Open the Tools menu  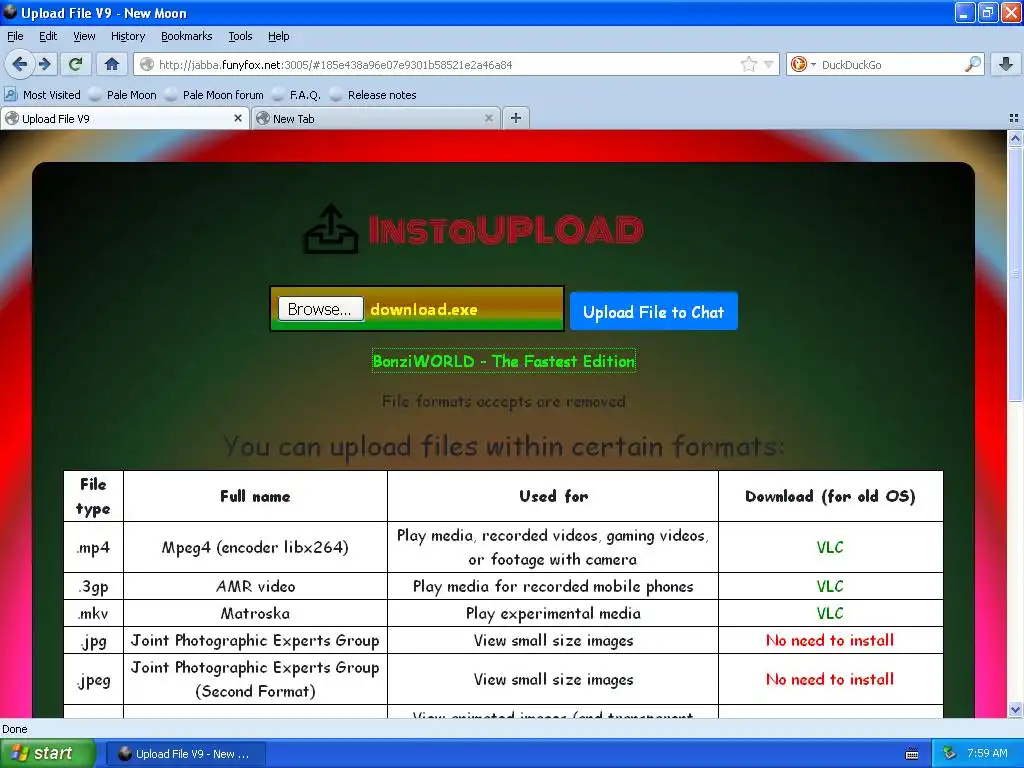coord(240,36)
